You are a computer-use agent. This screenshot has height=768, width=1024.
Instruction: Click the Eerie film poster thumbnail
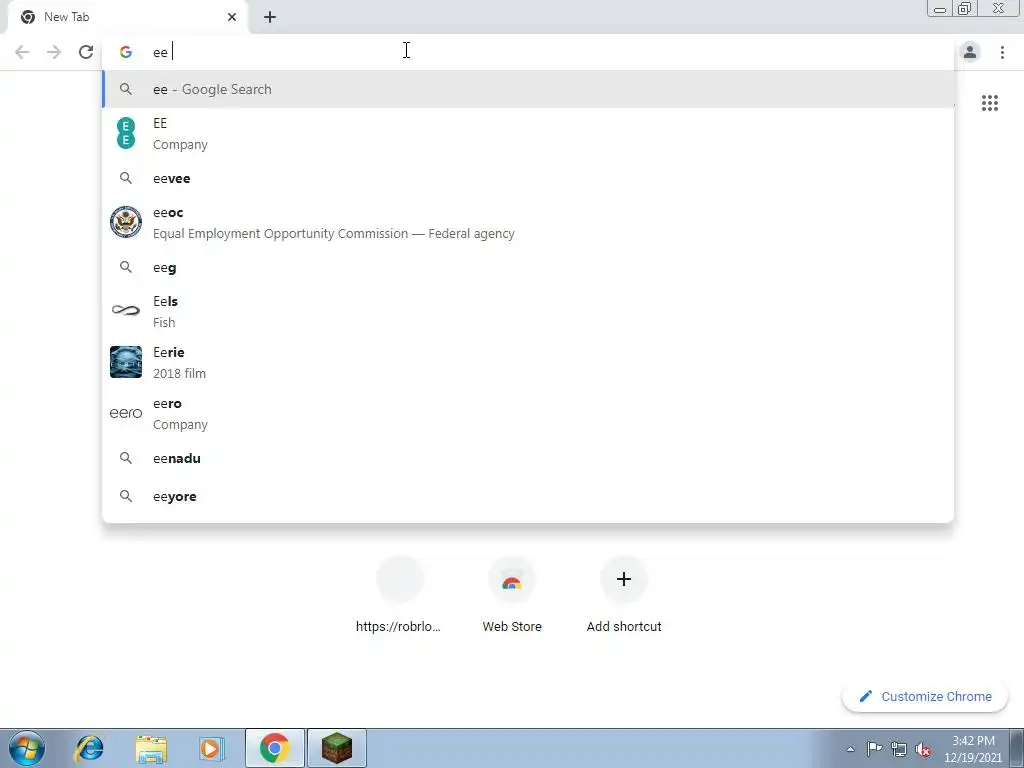tap(125, 362)
